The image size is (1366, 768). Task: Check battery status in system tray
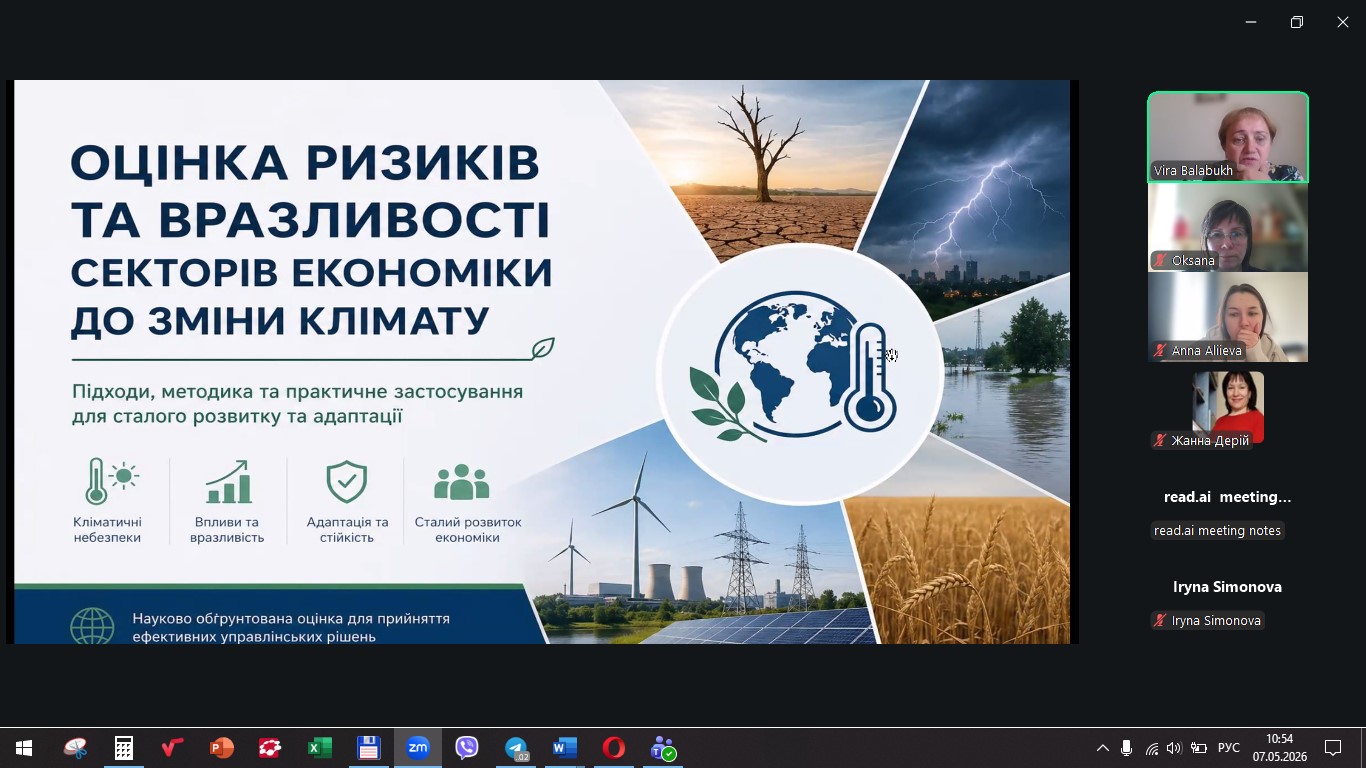click(1199, 748)
